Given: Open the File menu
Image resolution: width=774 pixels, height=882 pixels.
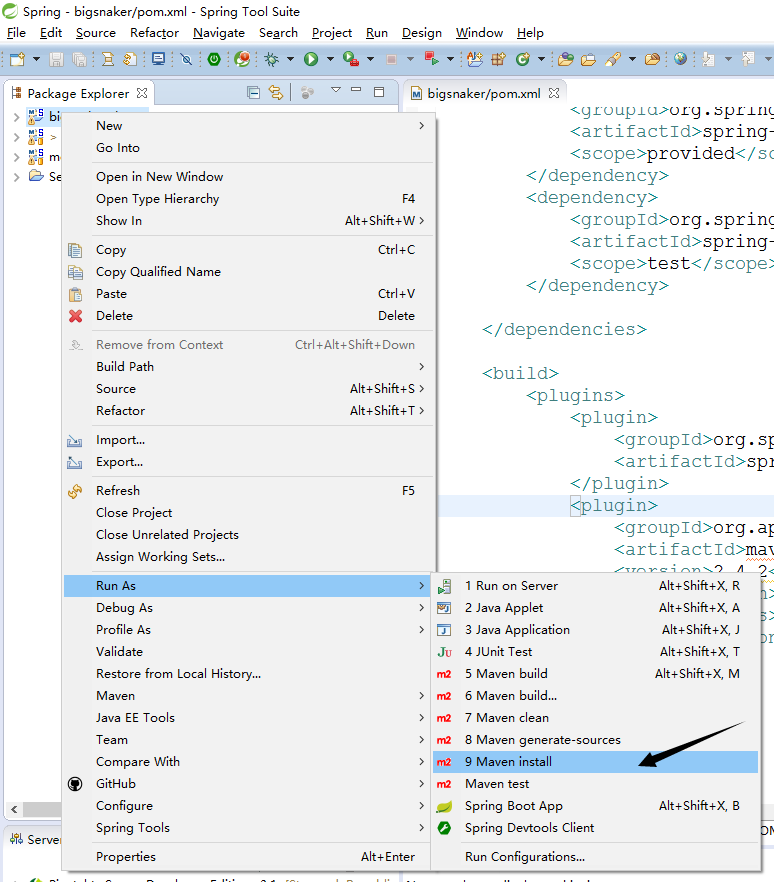Looking at the screenshot, I should pyautogui.click(x=16, y=33).
